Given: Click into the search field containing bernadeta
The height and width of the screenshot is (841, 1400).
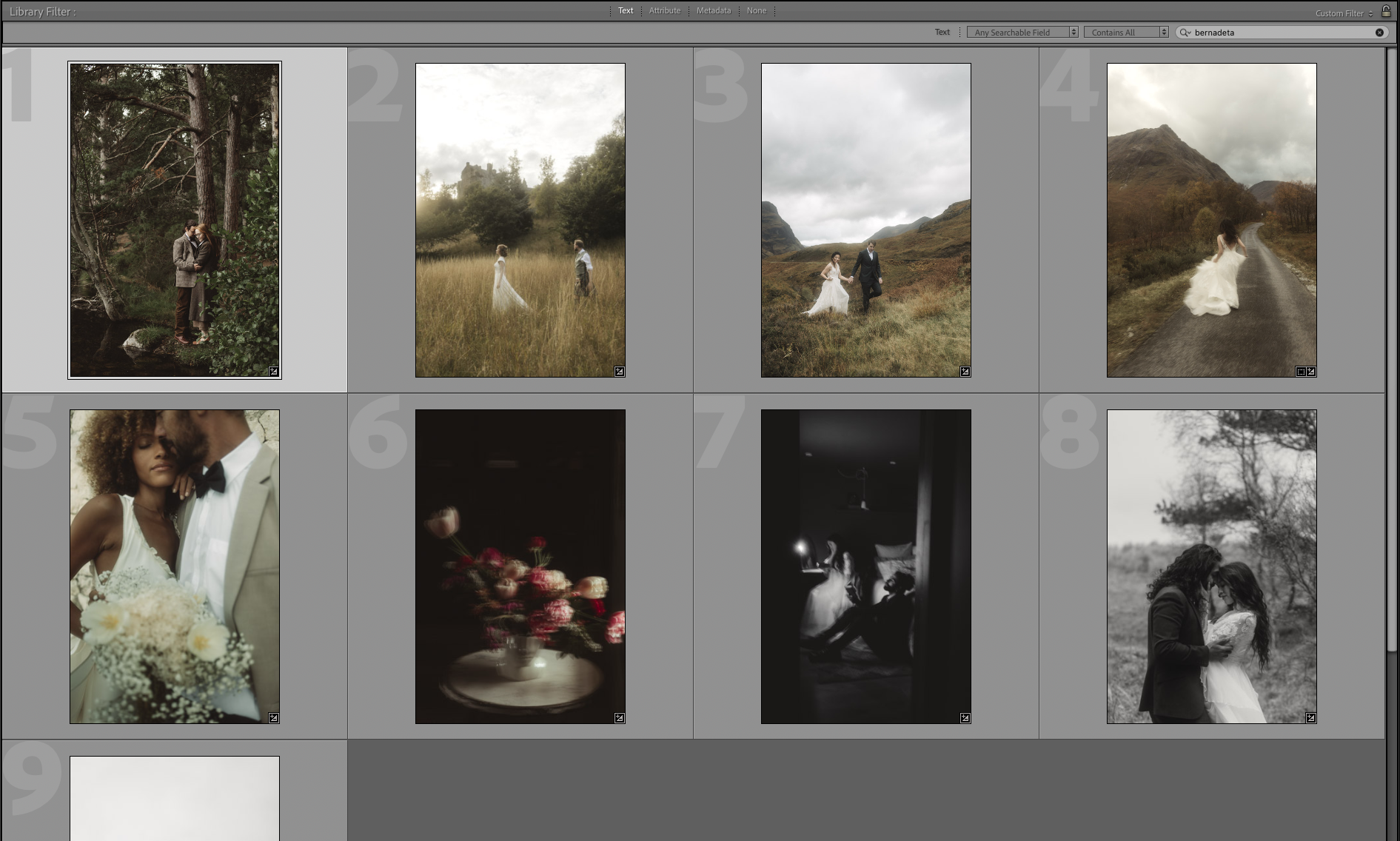Looking at the screenshot, I should click(x=1282, y=33).
